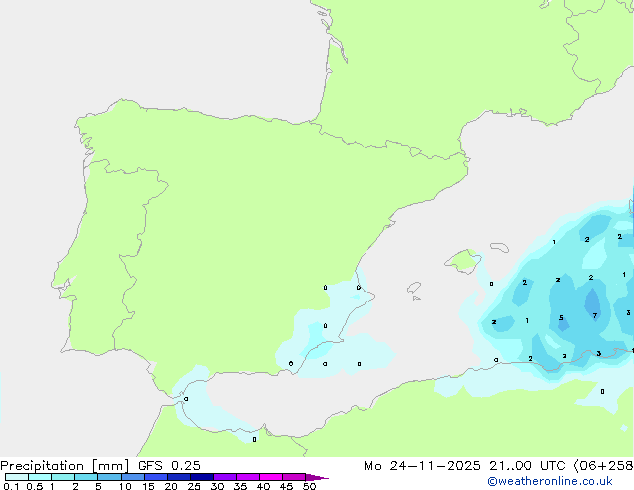Click the '25' legend scale label

[194, 486]
